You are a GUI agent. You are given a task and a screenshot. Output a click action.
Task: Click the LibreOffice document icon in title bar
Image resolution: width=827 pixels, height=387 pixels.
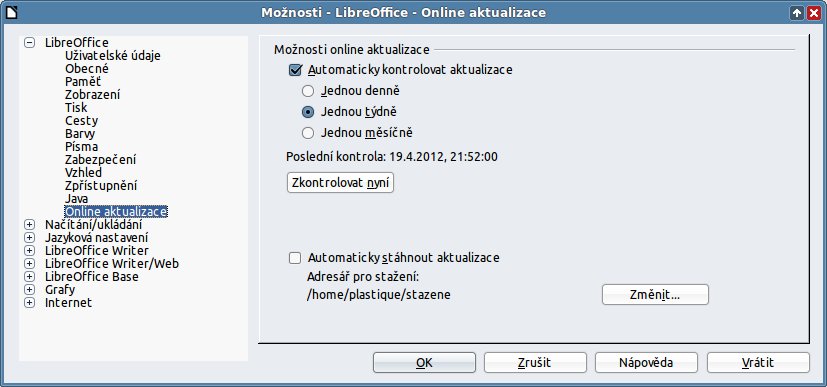pyautogui.click(x=12, y=12)
